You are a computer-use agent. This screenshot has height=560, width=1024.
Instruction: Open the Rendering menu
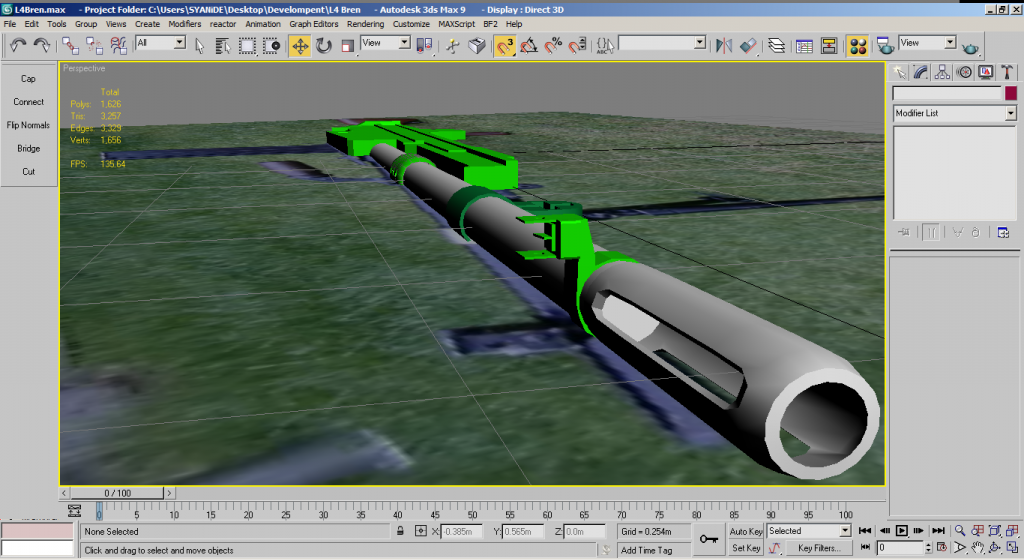pyautogui.click(x=365, y=23)
